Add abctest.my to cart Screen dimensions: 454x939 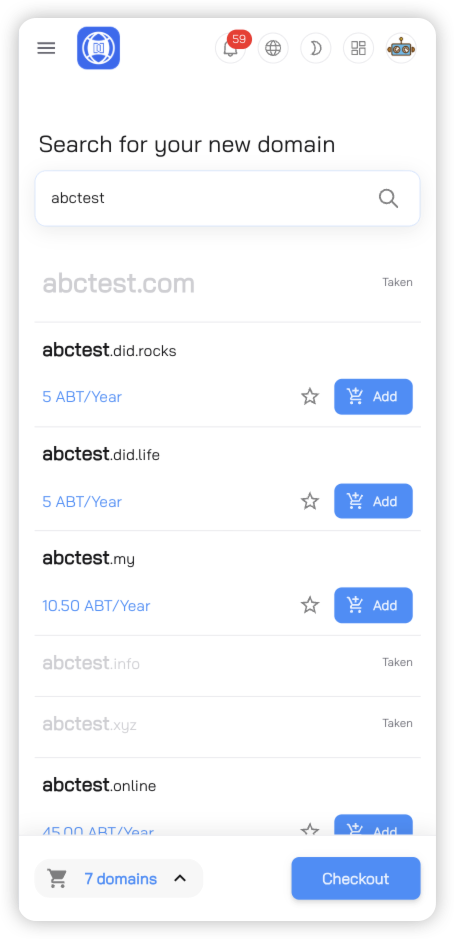(x=373, y=605)
